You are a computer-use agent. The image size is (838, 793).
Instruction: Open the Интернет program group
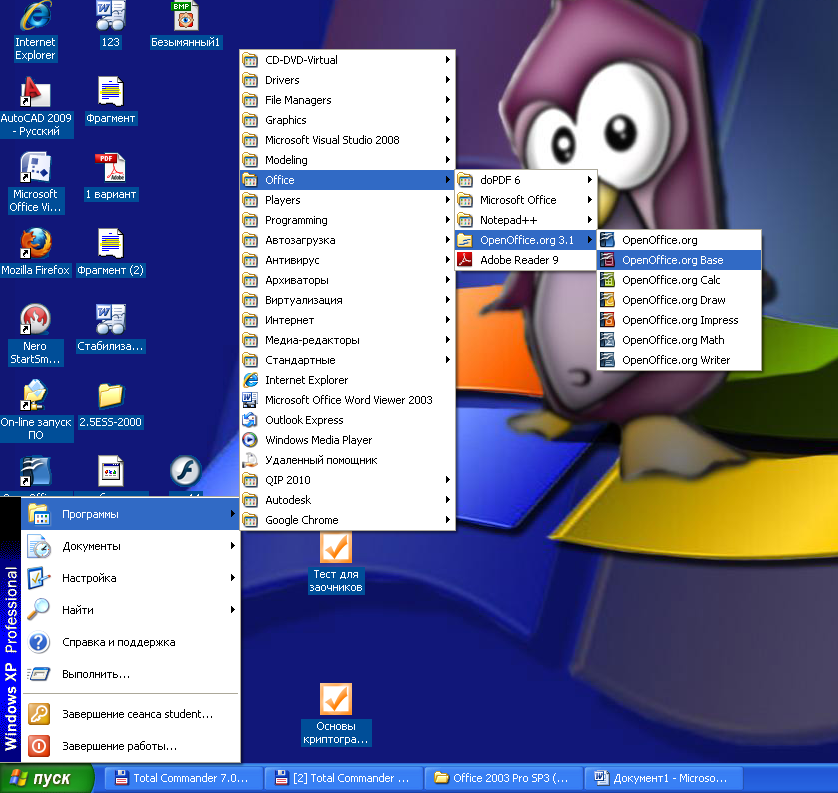tap(347, 320)
